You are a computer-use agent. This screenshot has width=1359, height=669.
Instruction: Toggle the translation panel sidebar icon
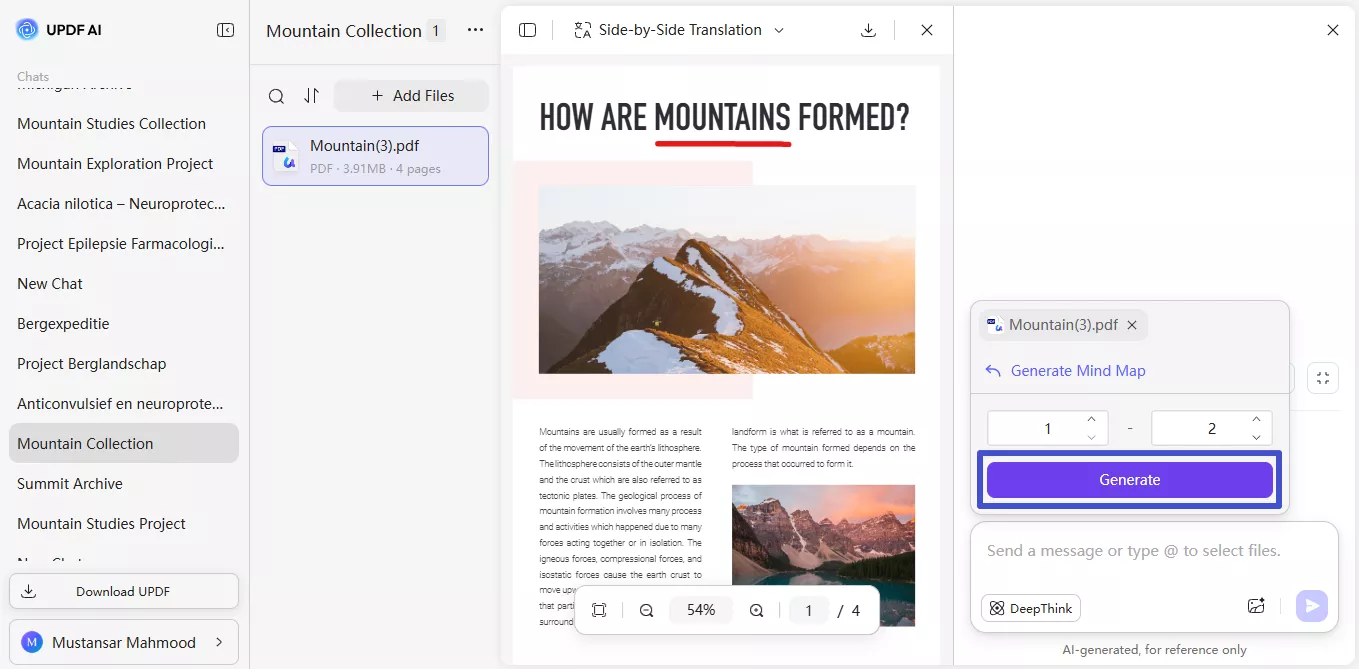point(527,29)
